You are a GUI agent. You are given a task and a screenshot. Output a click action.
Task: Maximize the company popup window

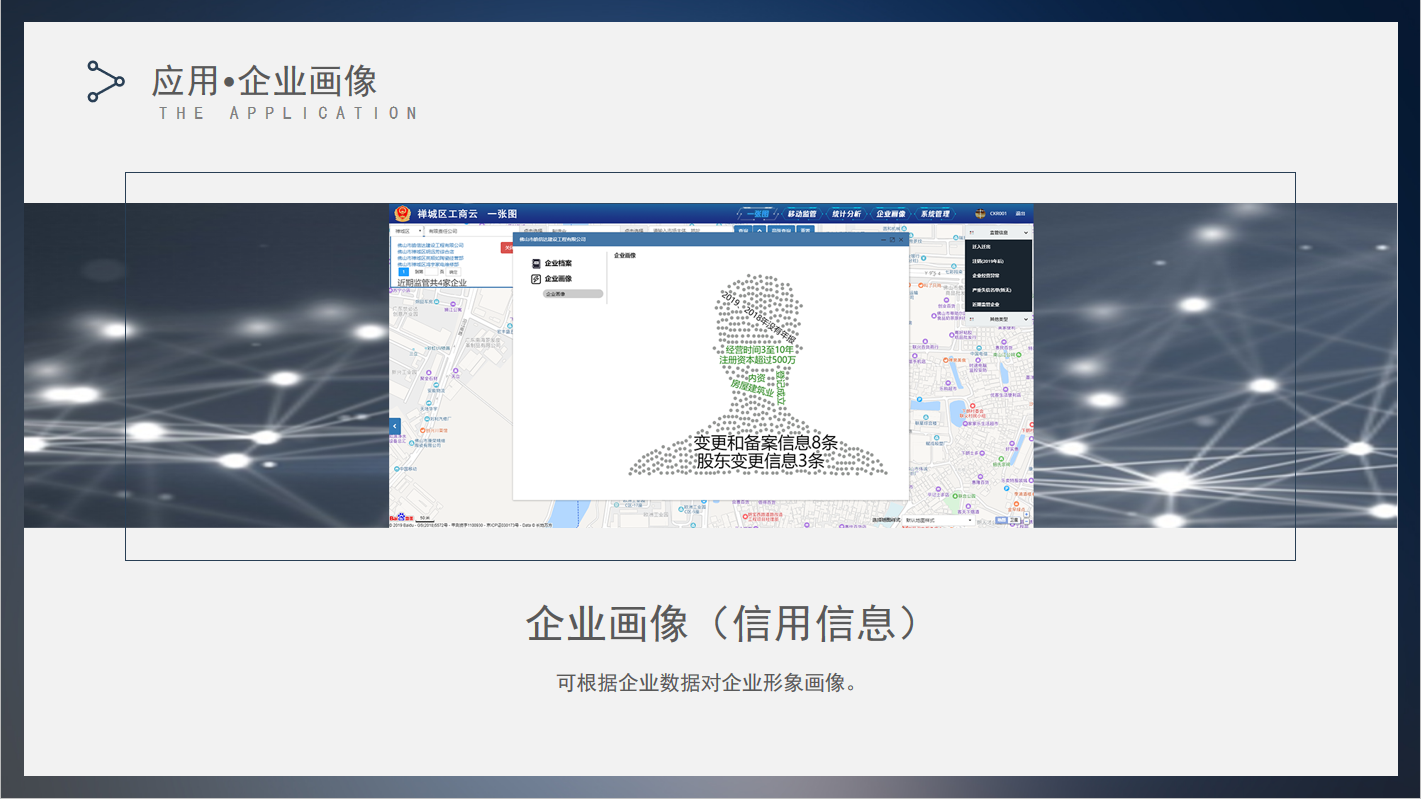892,240
